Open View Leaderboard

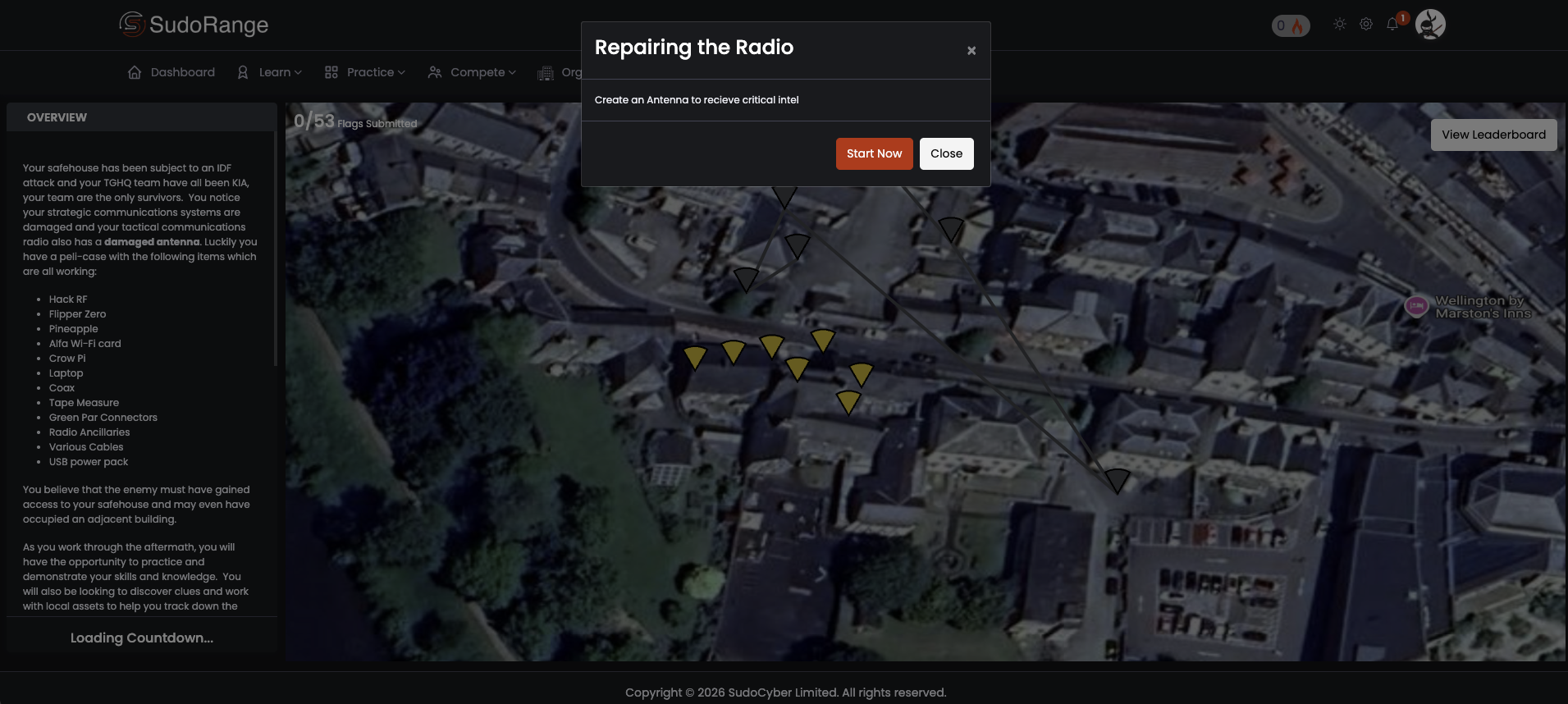click(x=1493, y=135)
